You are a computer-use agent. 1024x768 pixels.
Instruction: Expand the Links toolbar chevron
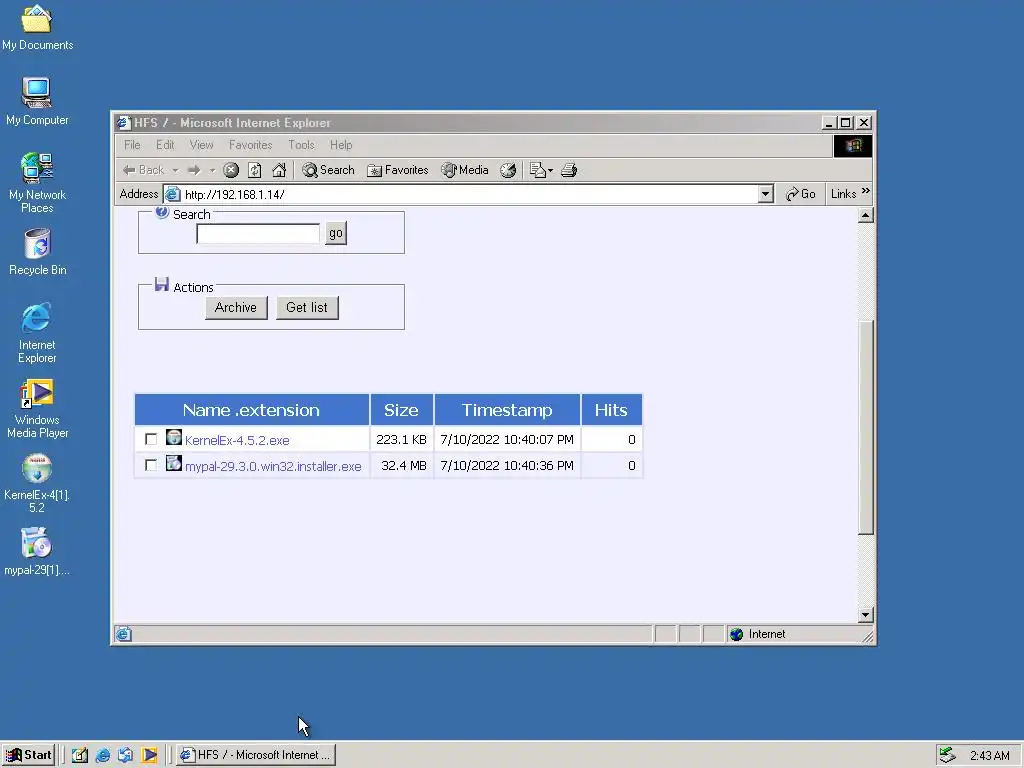pos(866,191)
